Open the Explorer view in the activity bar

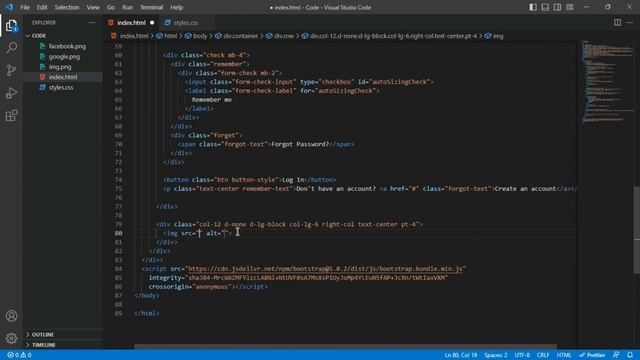point(11,26)
